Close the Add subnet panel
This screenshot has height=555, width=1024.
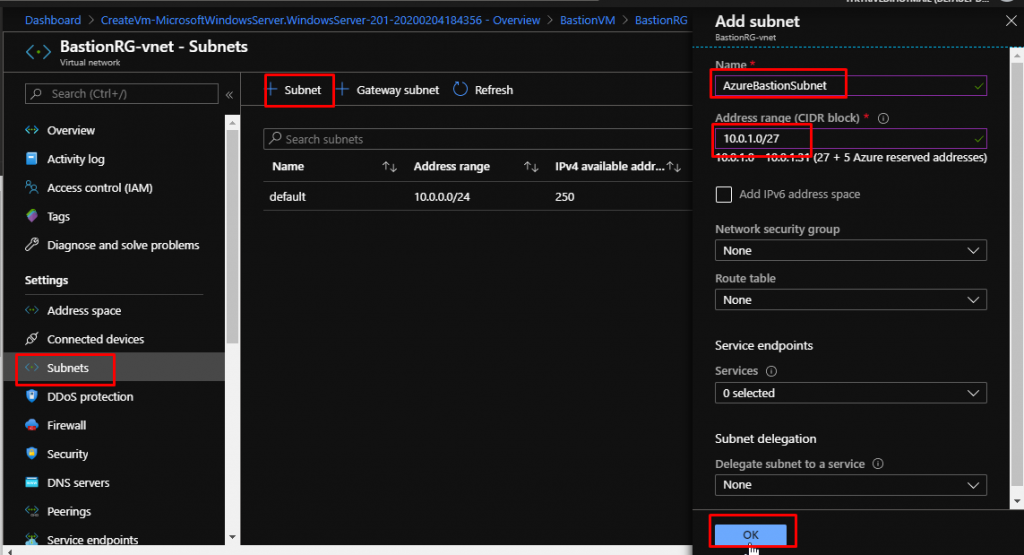point(1011,21)
